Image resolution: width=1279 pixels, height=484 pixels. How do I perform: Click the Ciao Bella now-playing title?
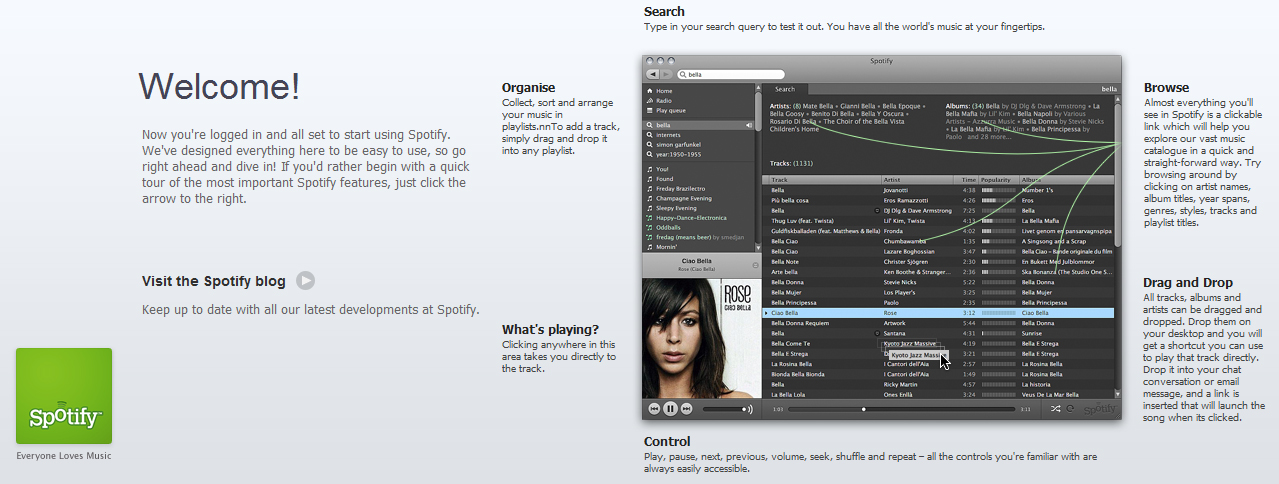coord(697,260)
